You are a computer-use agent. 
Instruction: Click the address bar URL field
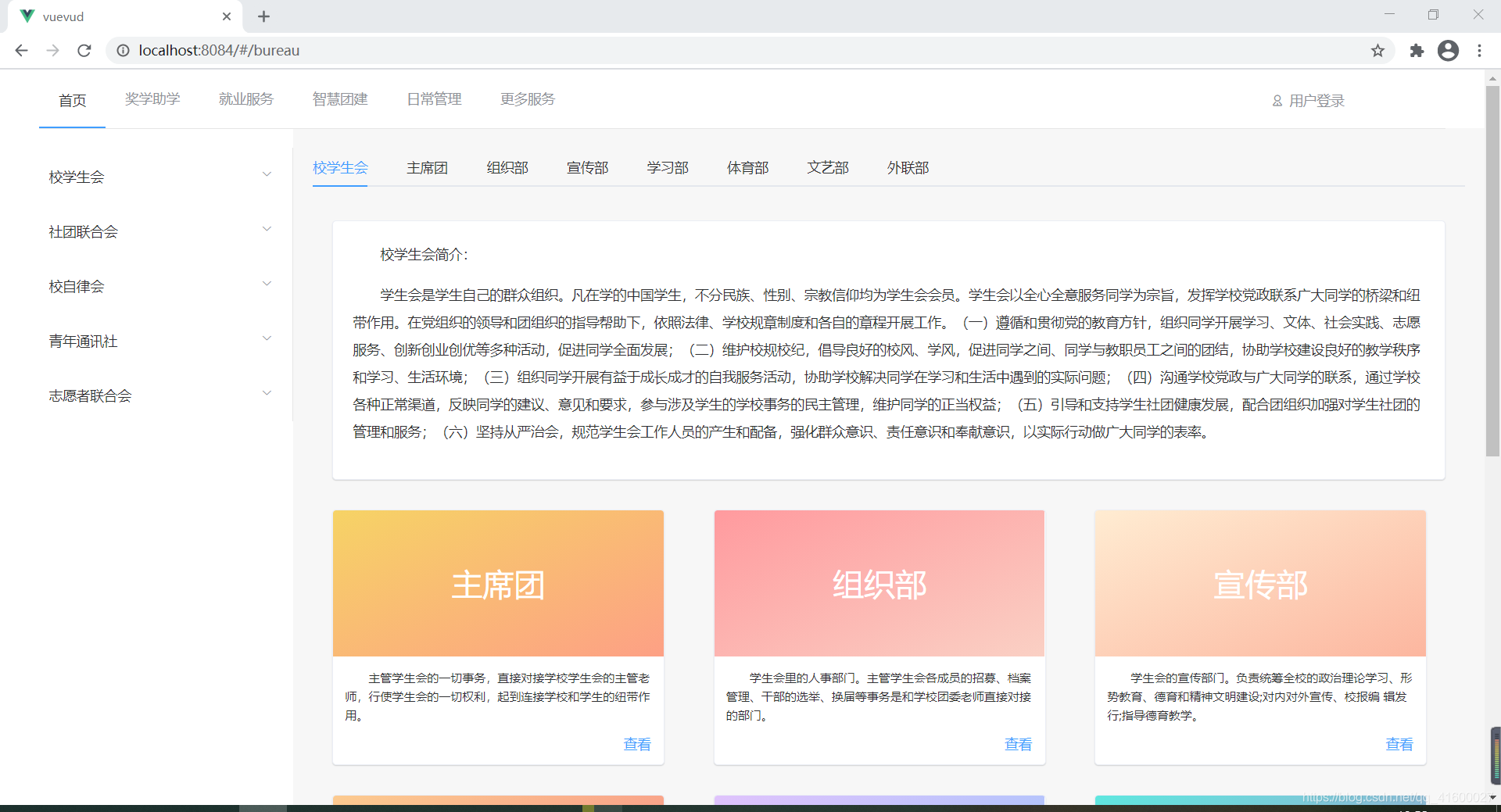[x=750, y=50]
